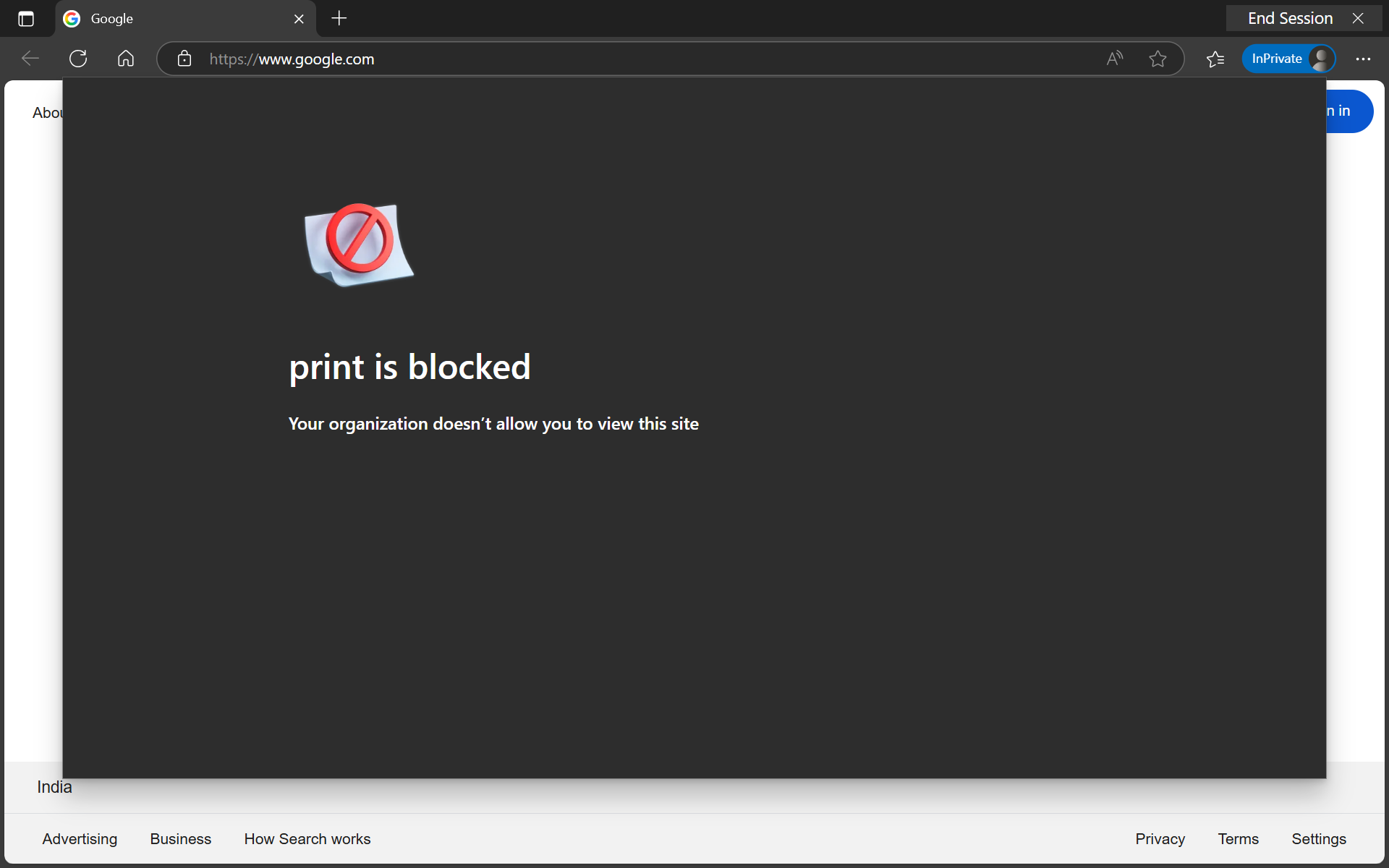Click the End Session button

1290,19
